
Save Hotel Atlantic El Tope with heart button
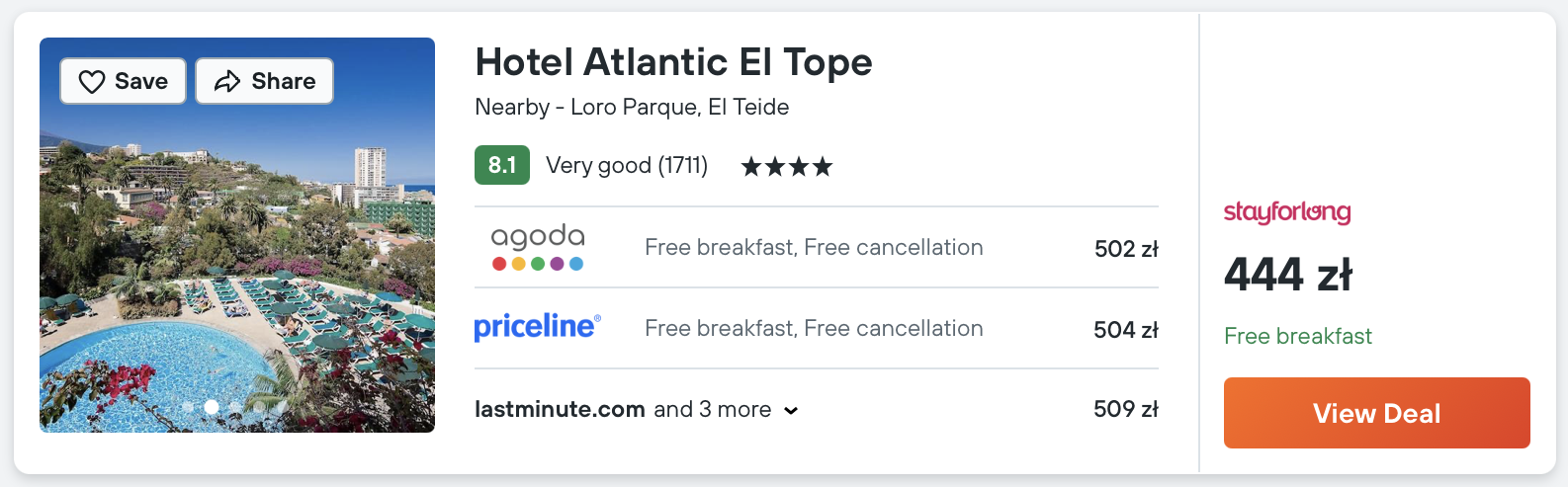pyautogui.click(x=123, y=81)
